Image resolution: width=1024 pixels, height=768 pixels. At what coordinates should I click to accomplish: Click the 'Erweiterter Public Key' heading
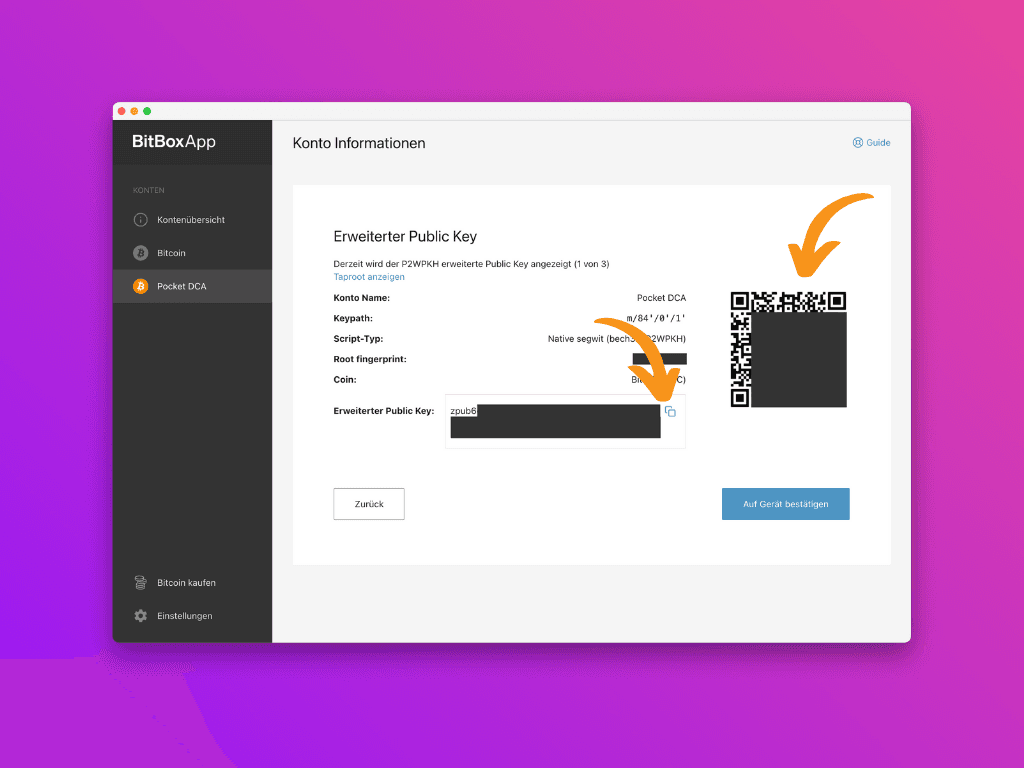click(405, 236)
